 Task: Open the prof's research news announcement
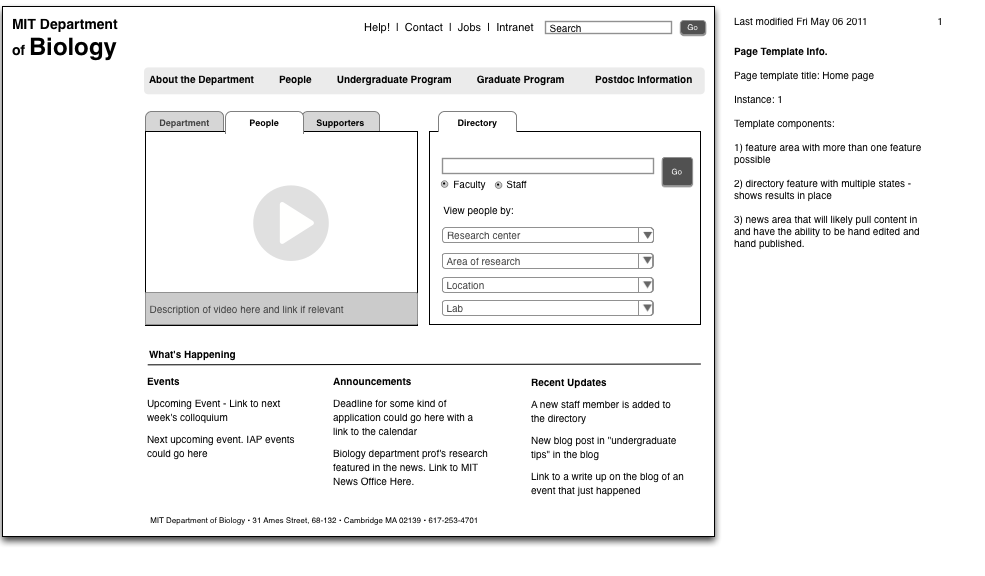(410, 467)
